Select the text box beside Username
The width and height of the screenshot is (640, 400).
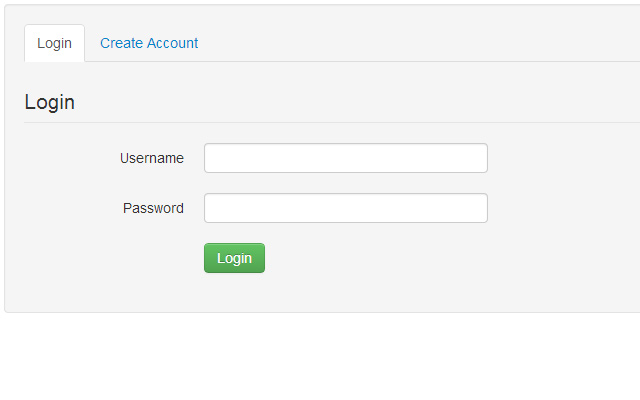tap(346, 158)
